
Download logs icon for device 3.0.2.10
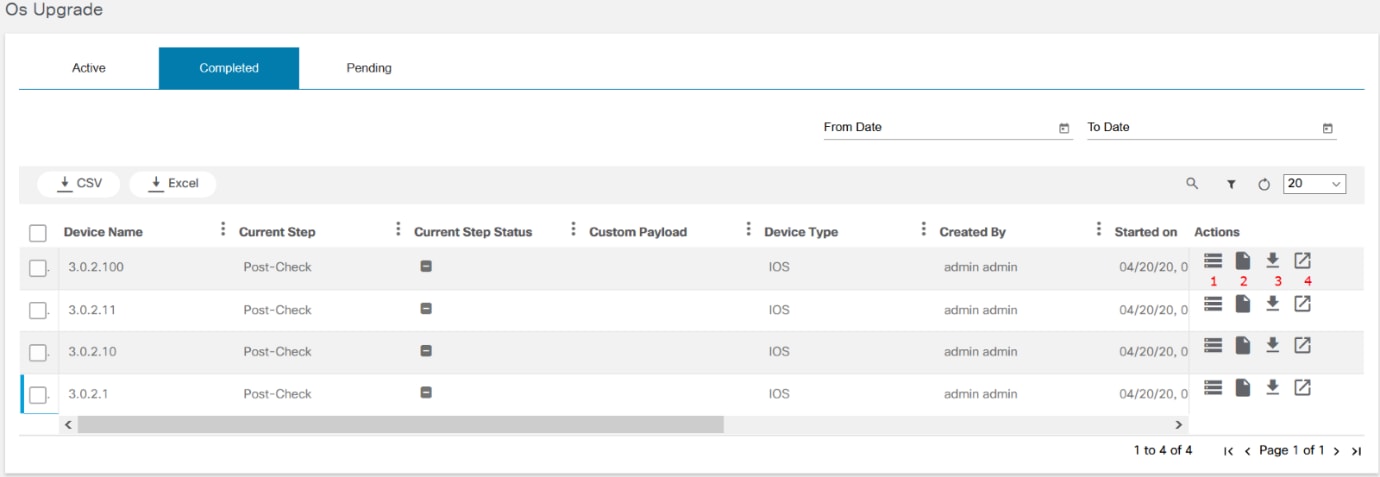[1273, 345]
